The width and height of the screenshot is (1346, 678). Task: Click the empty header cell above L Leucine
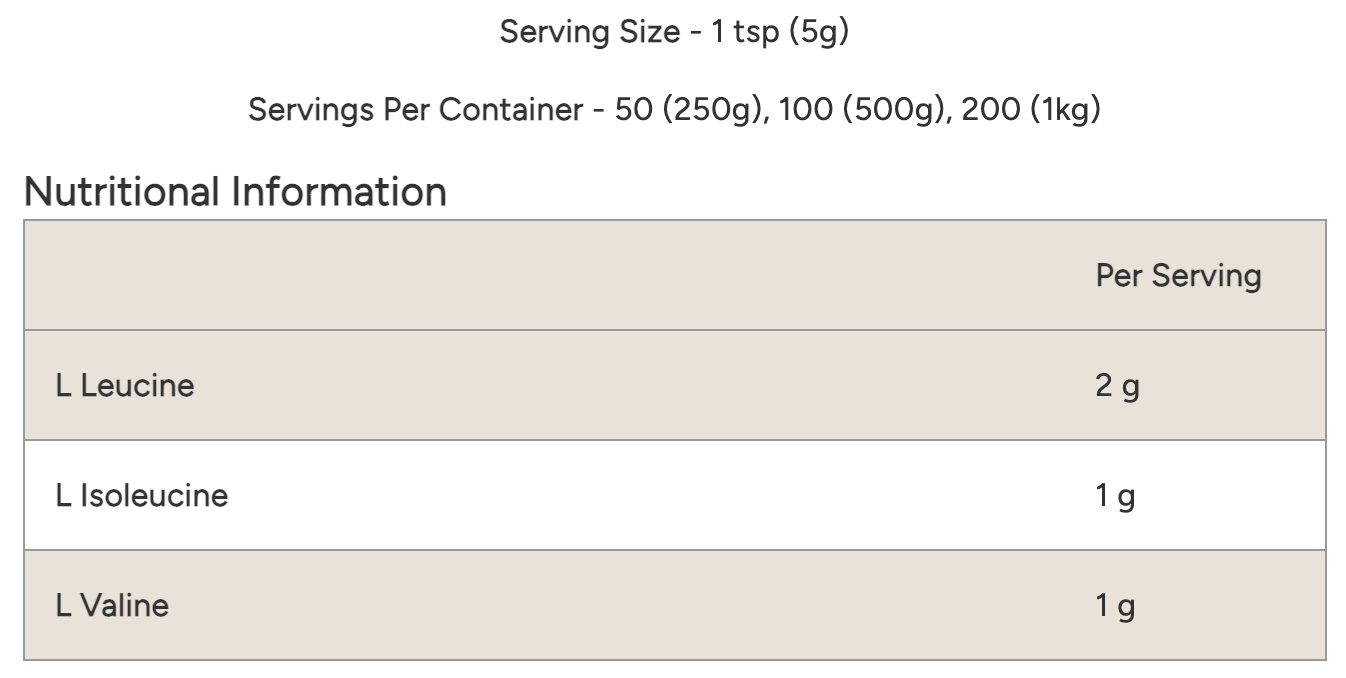(544, 275)
